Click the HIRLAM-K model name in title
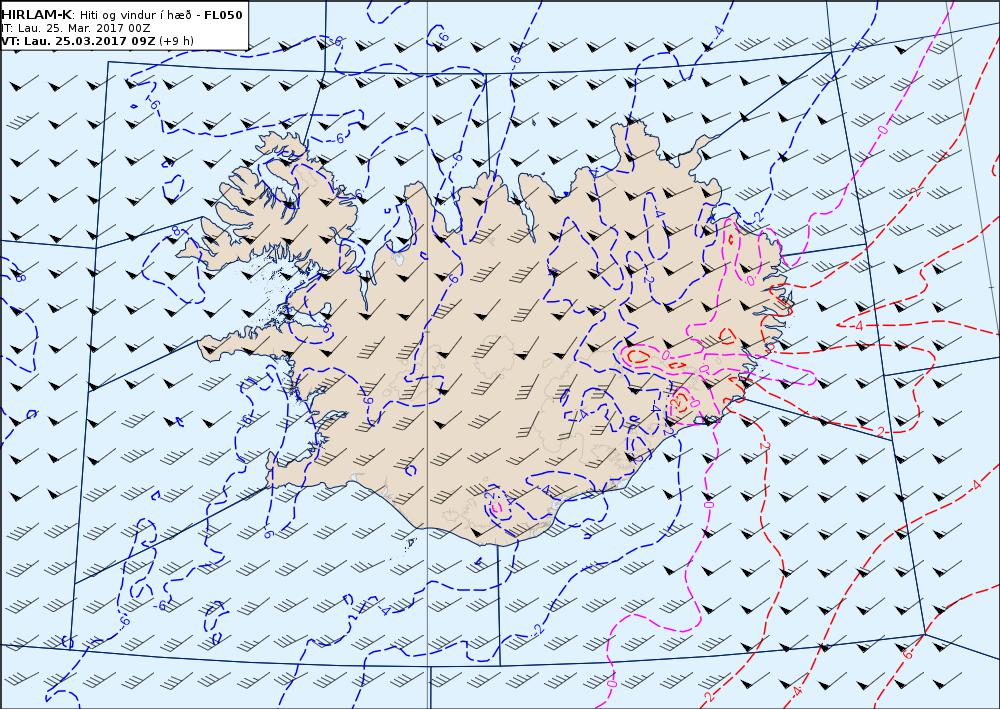Screen dimensions: 1000x709 pos(37,15)
